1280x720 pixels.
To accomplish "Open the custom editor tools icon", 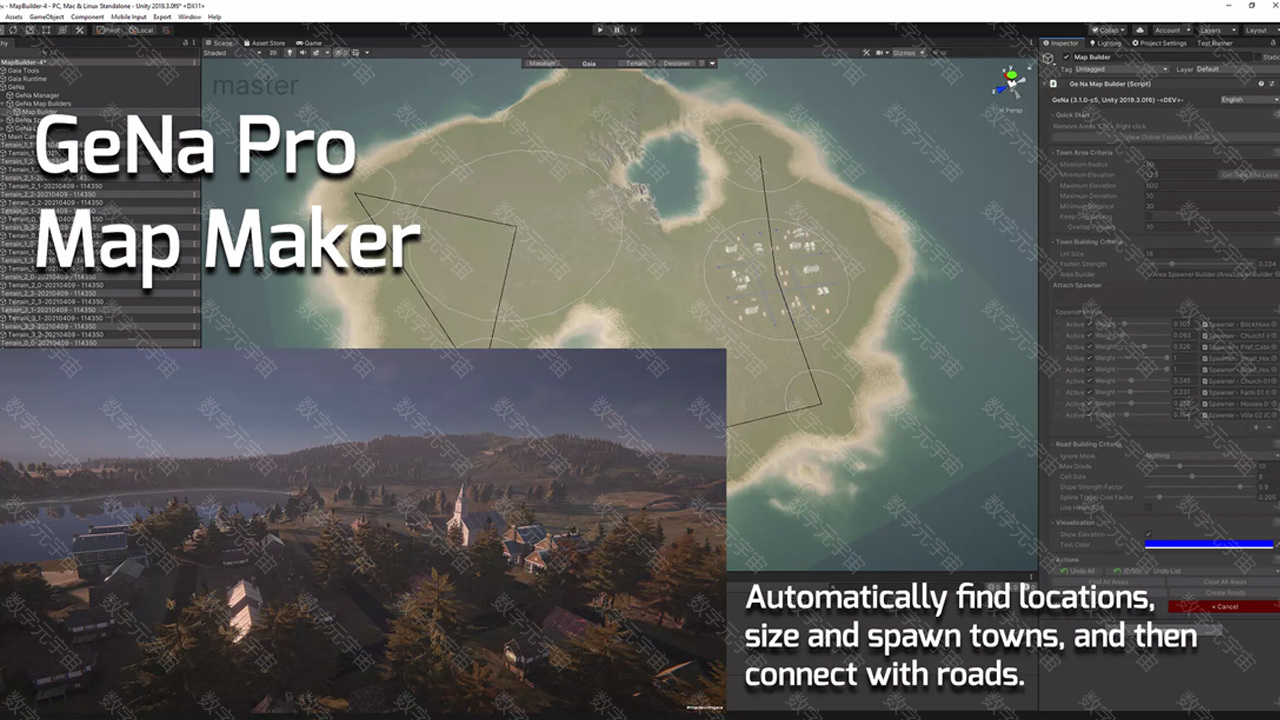I will click(80, 30).
